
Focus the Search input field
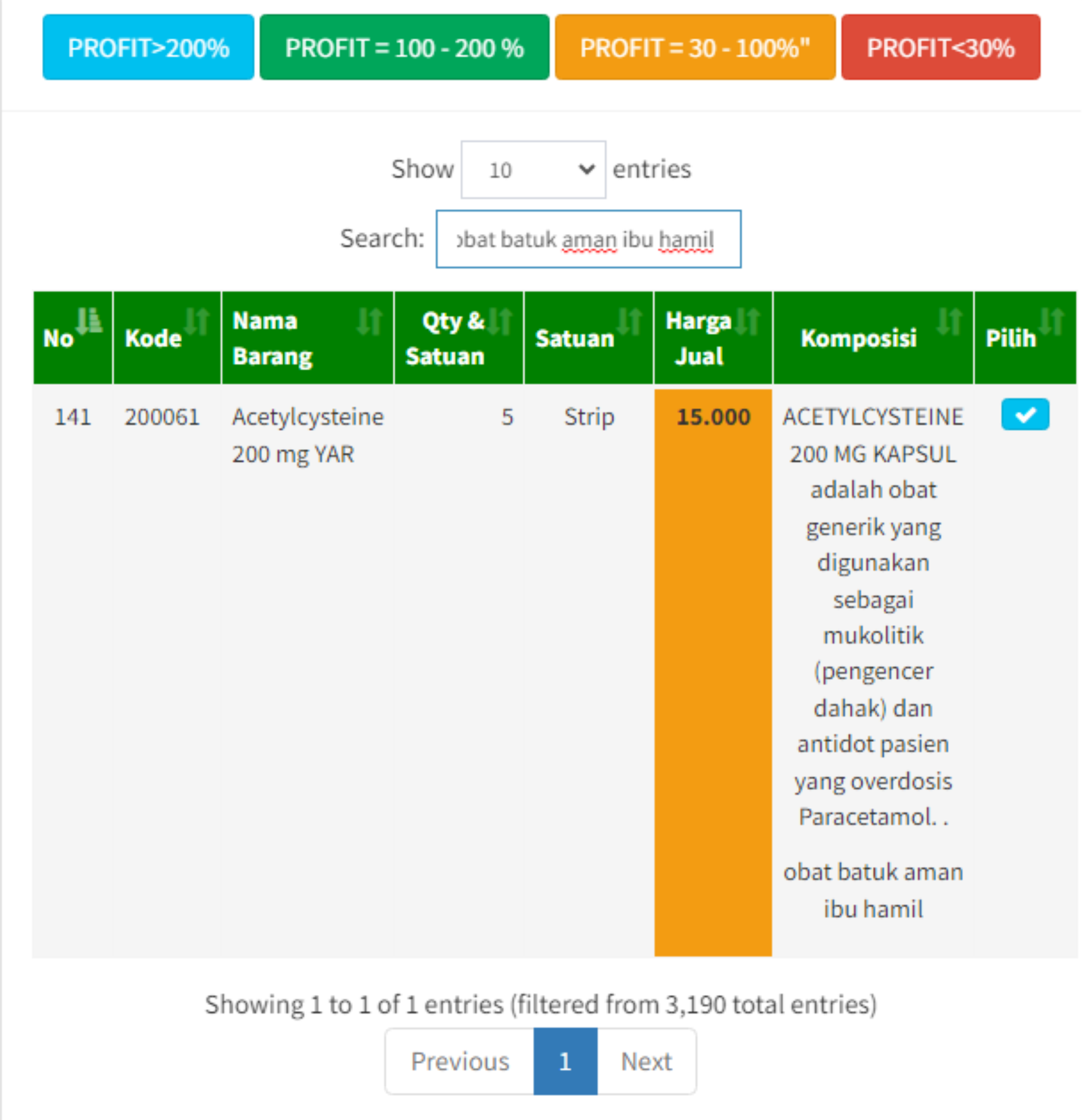[x=588, y=239]
